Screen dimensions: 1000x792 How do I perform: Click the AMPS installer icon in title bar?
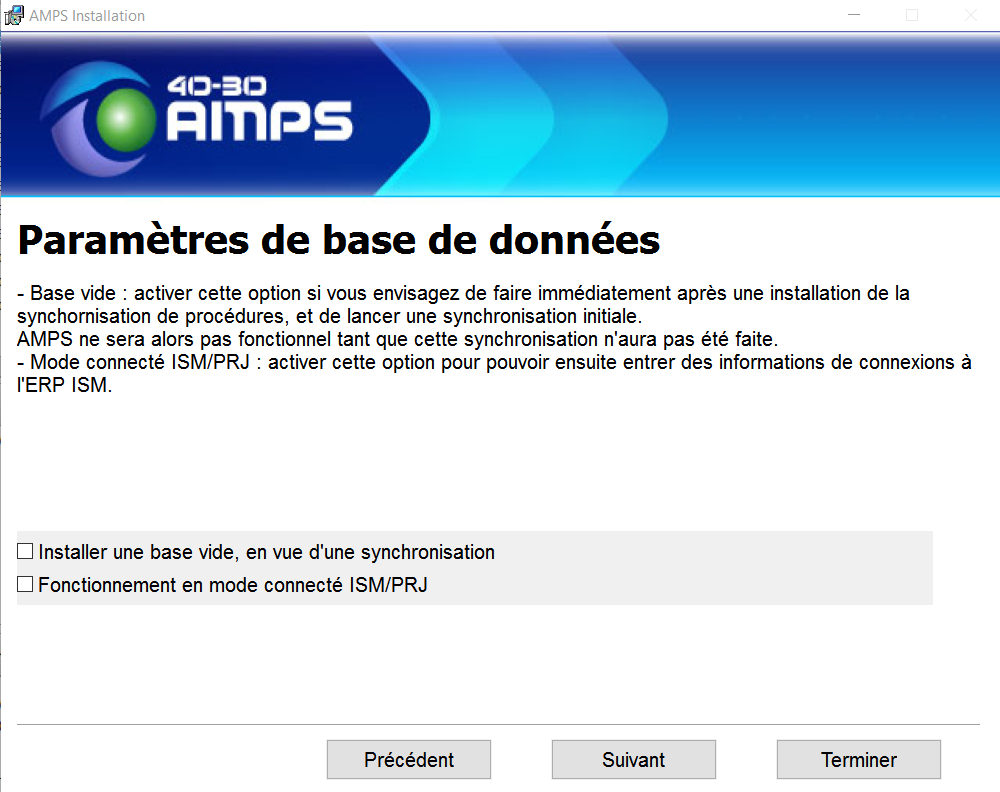tap(14, 15)
